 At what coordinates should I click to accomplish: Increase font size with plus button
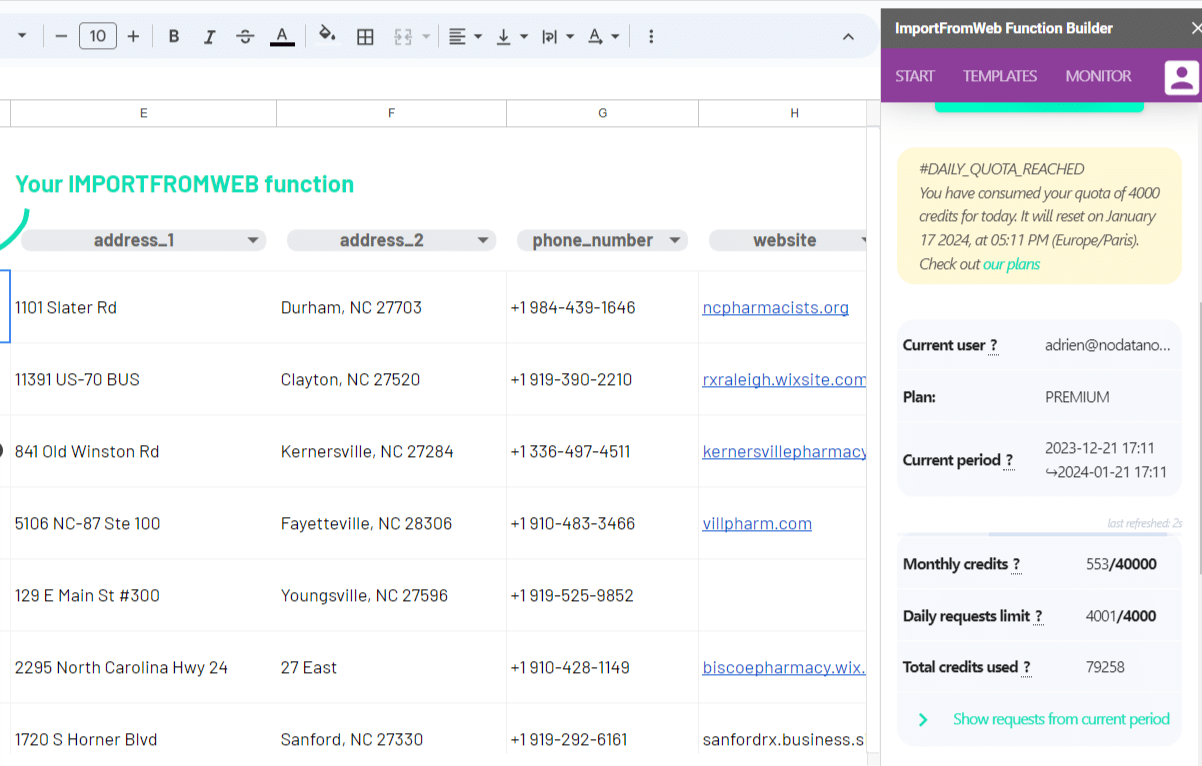[133, 37]
